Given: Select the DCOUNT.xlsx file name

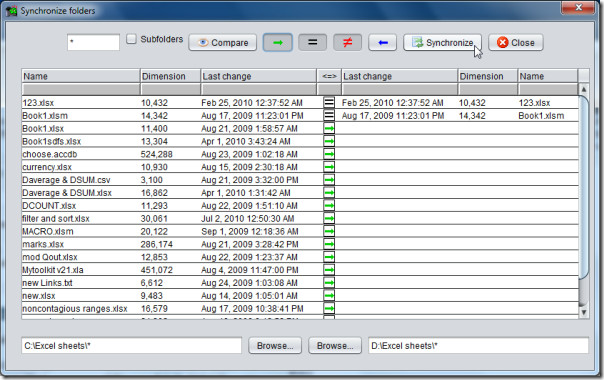Looking at the screenshot, I should 49,205.
